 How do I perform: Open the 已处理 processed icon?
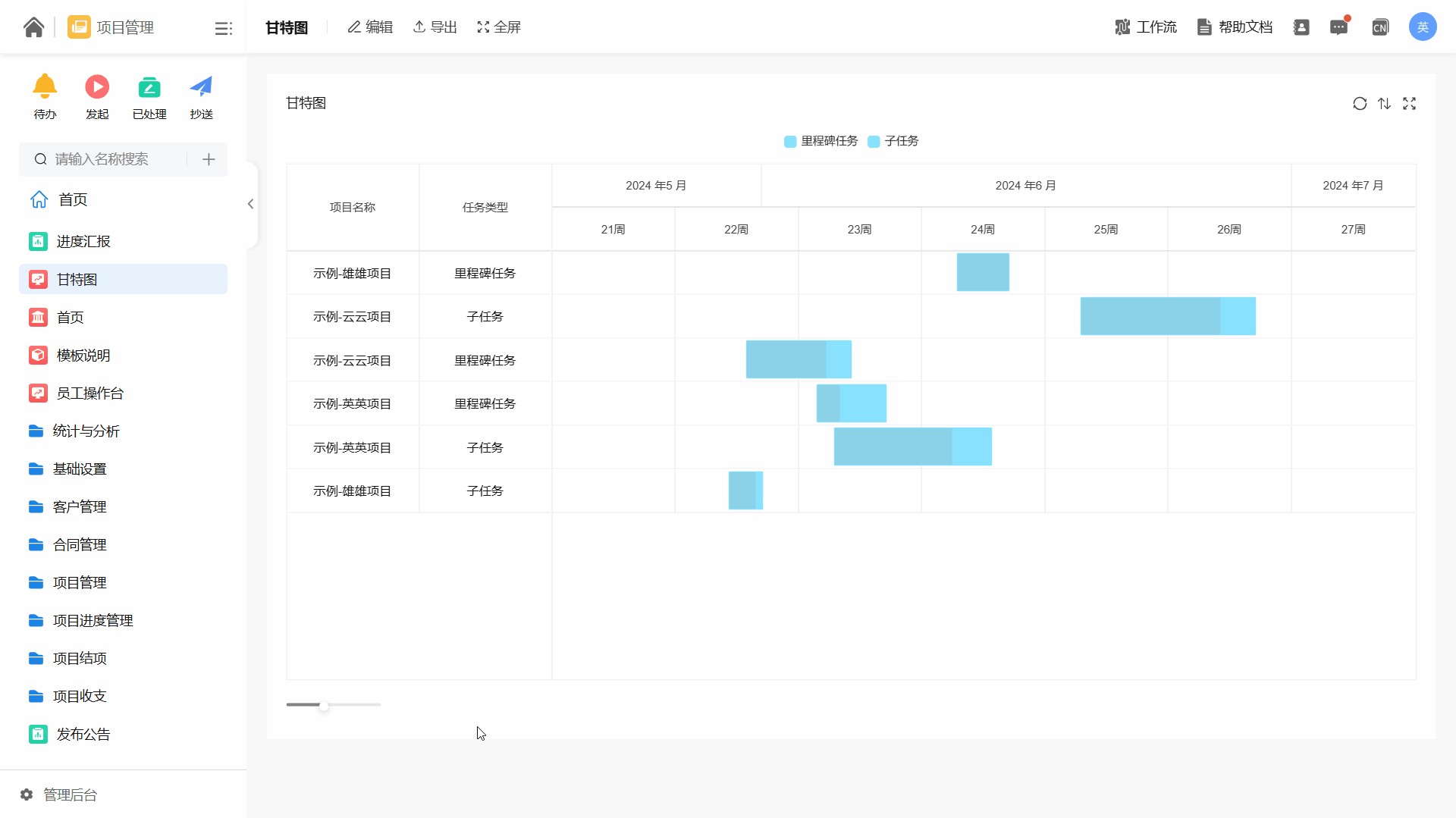pos(149,87)
